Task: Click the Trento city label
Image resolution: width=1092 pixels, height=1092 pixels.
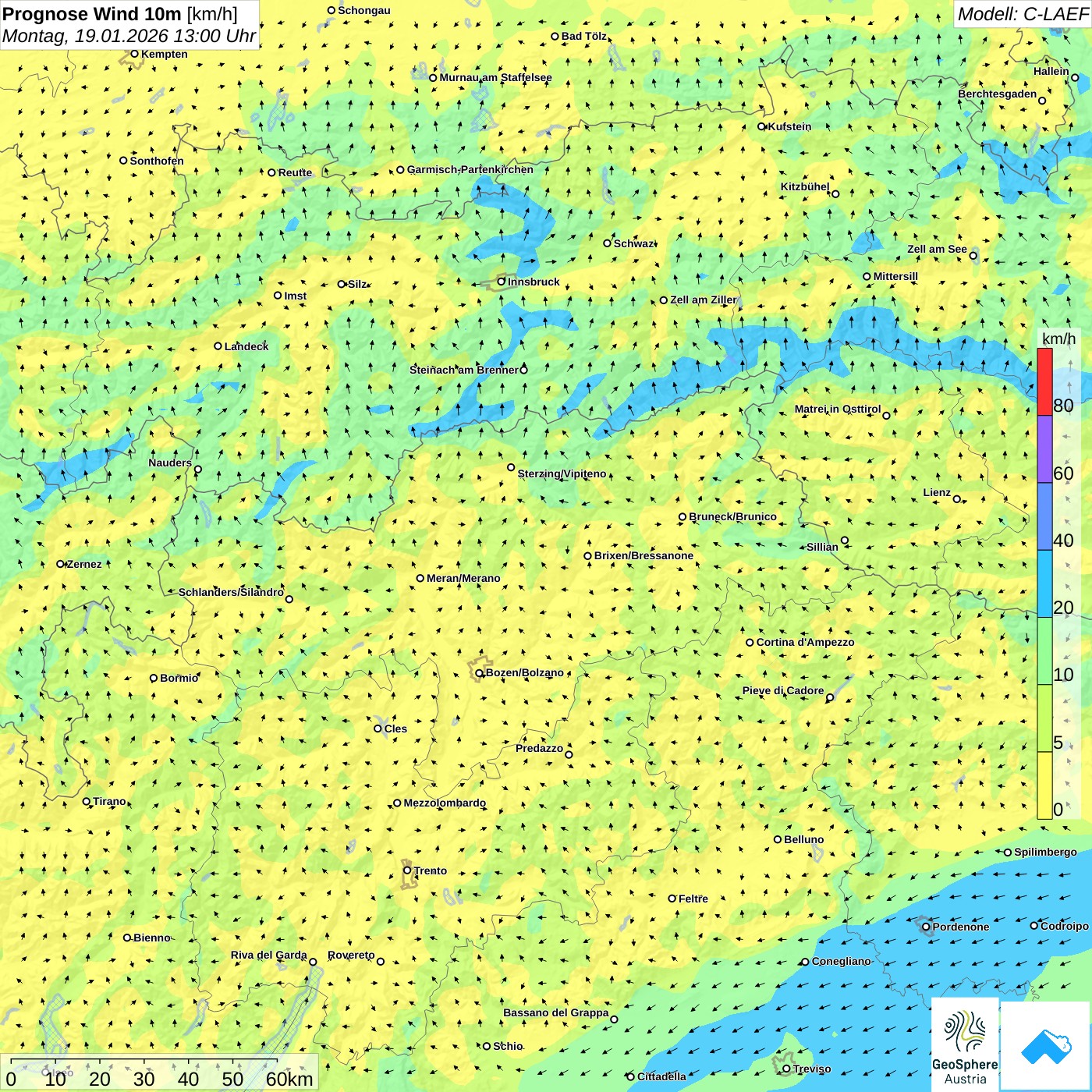Action: click(x=431, y=871)
